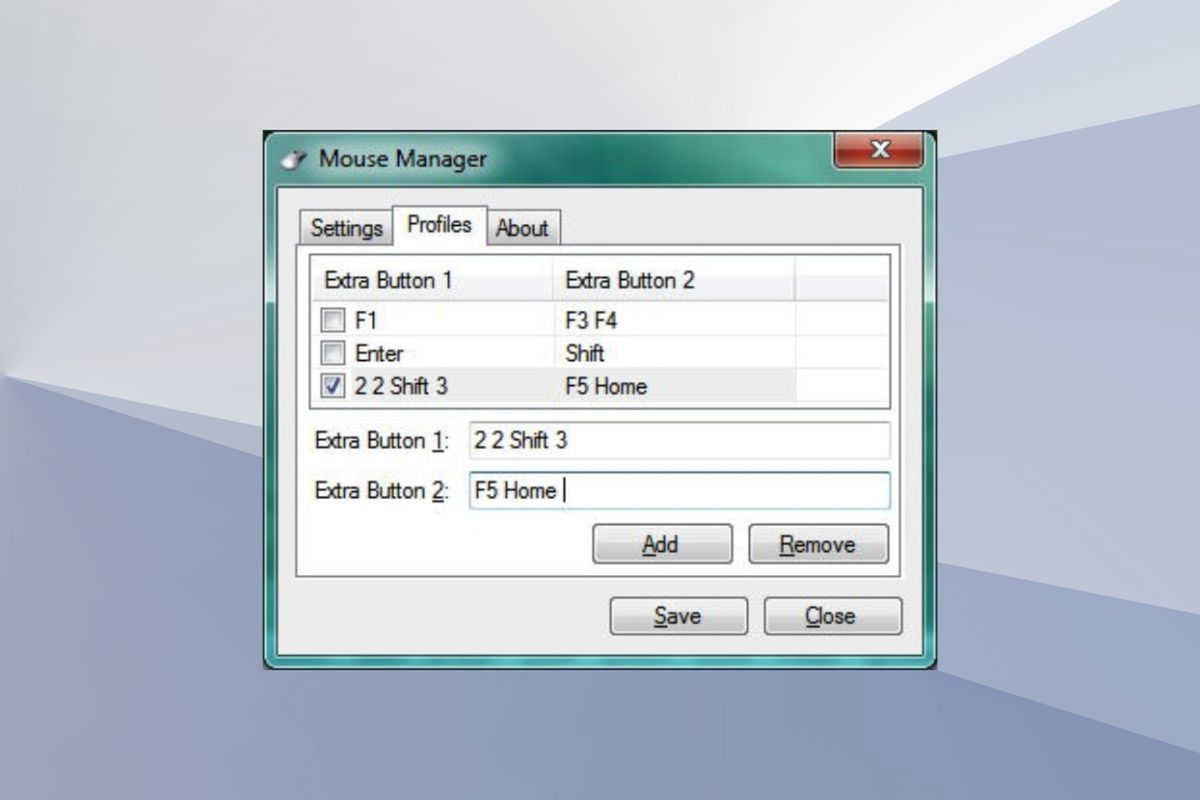Check the Enter profile checkbox
Screen dimensions: 1200x800
click(332, 354)
